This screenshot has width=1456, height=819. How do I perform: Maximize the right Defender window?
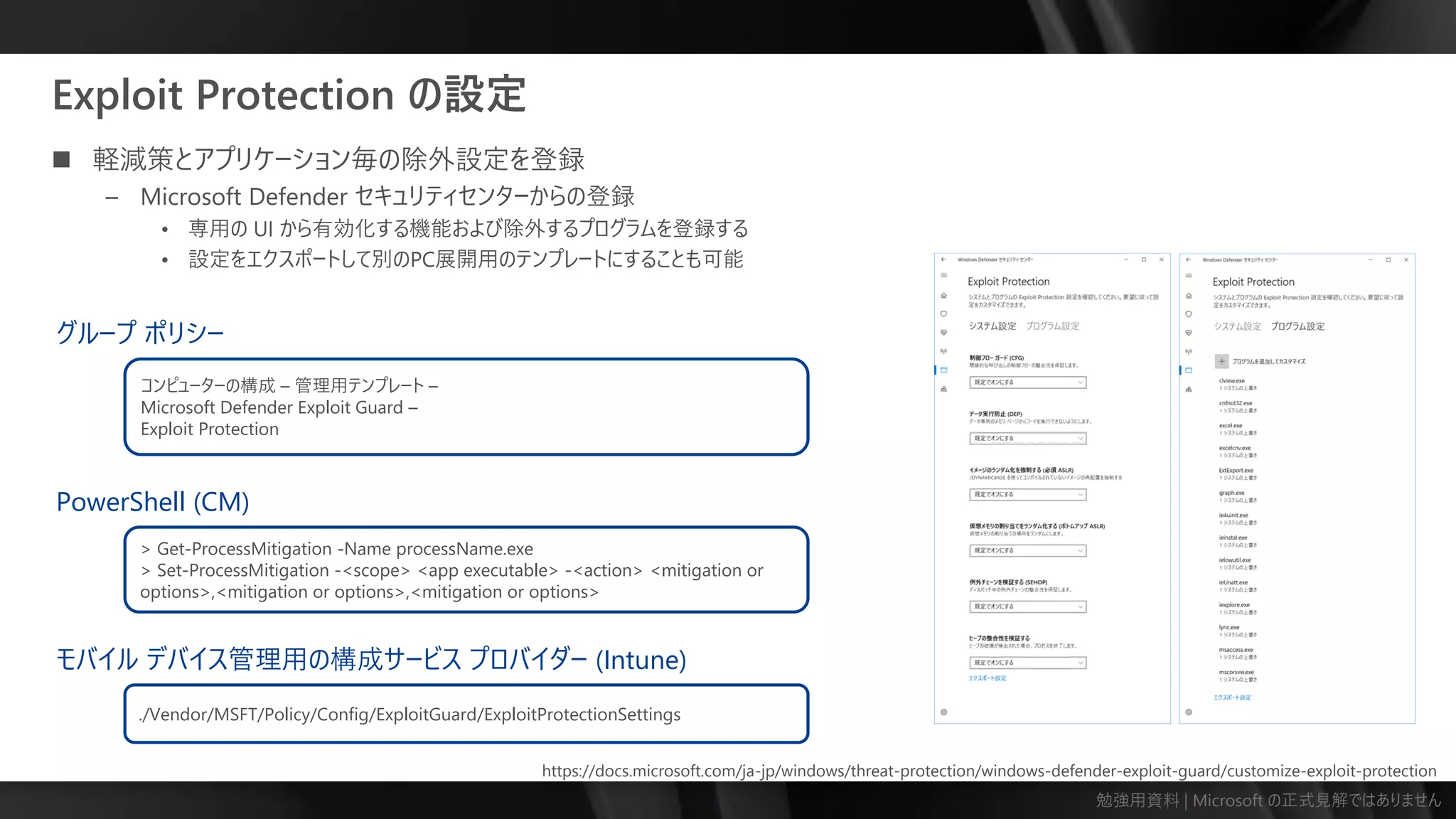(x=1388, y=259)
